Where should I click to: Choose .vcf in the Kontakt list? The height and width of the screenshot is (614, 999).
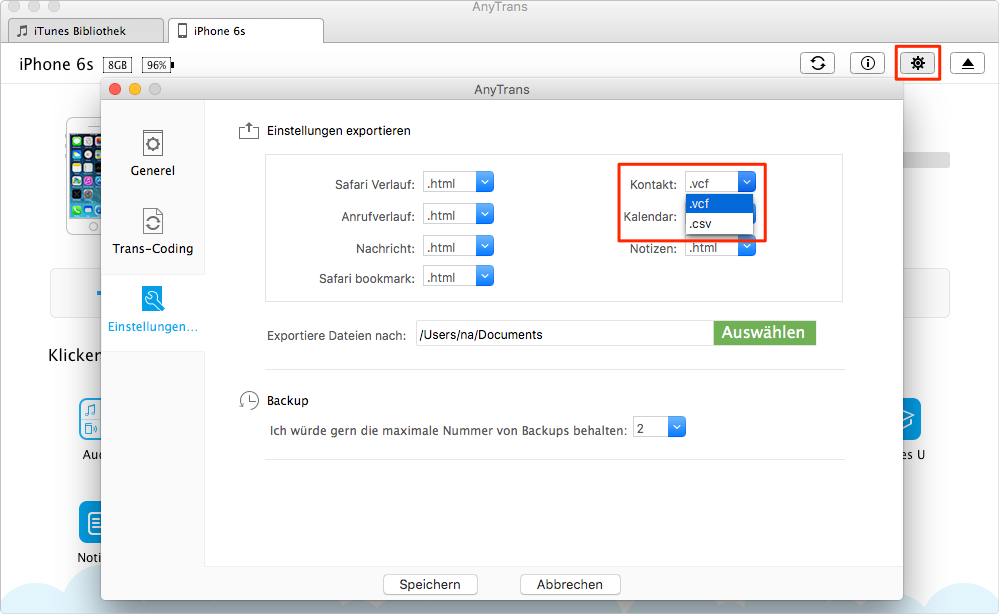(719, 204)
